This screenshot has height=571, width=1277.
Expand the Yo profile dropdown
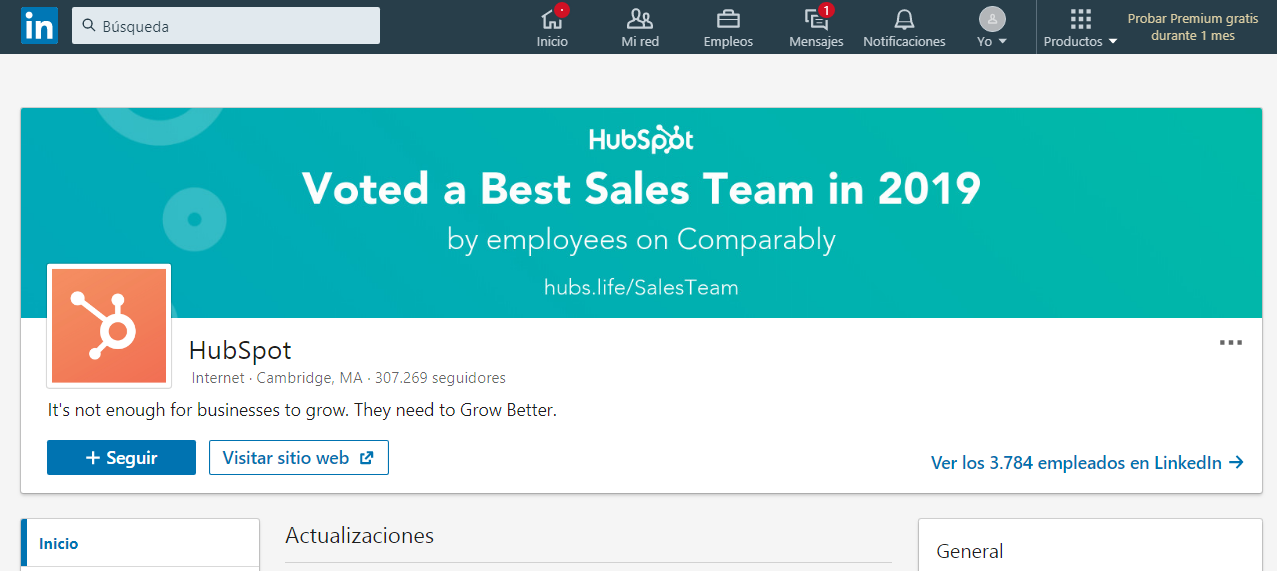tap(992, 27)
